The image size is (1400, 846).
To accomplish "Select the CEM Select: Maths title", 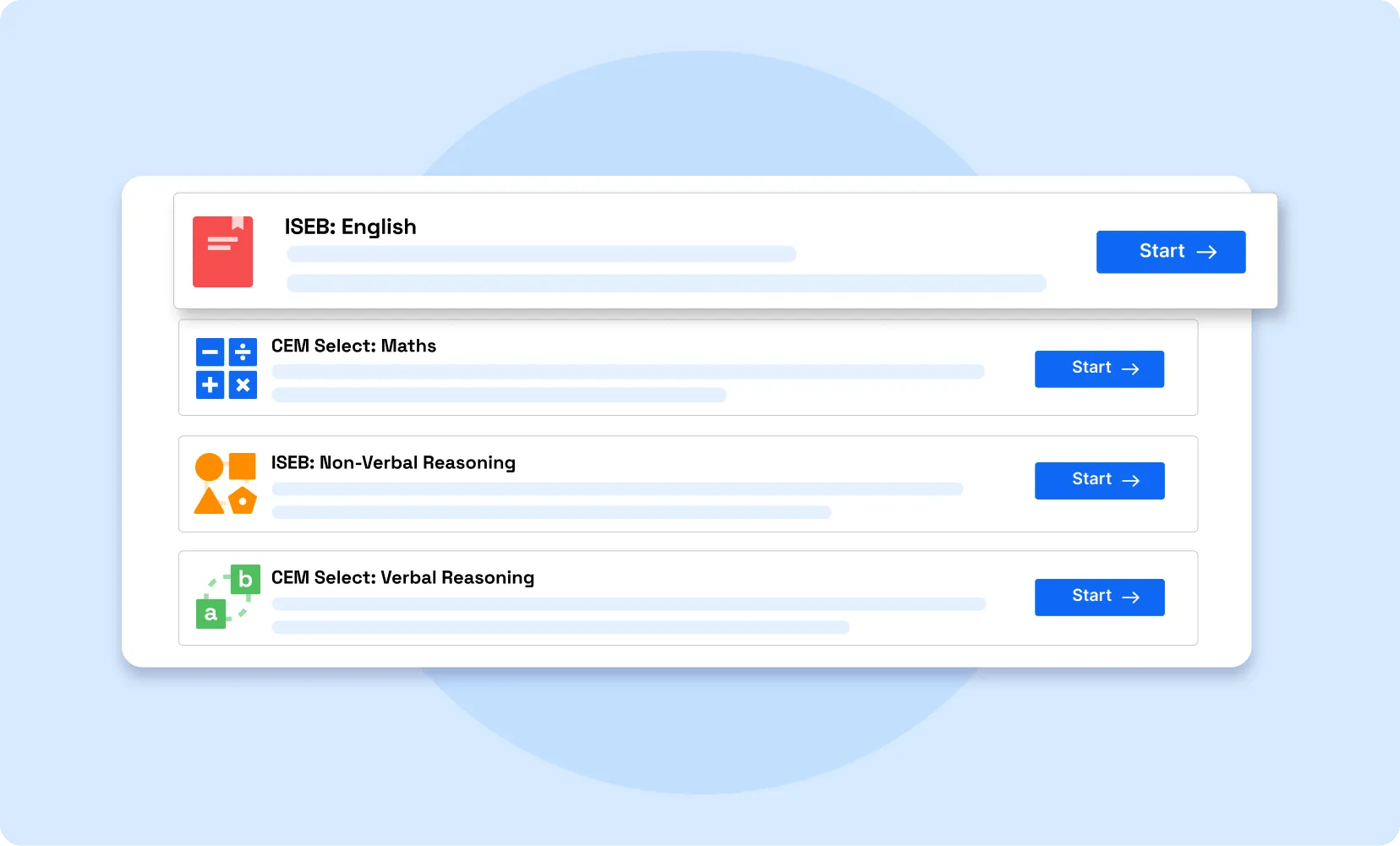I will pos(353,346).
